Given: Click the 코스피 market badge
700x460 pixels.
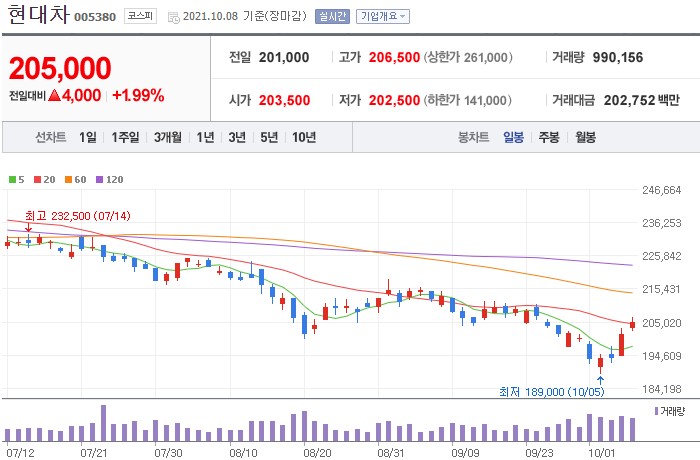Looking at the screenshot, I should [140, 17].
